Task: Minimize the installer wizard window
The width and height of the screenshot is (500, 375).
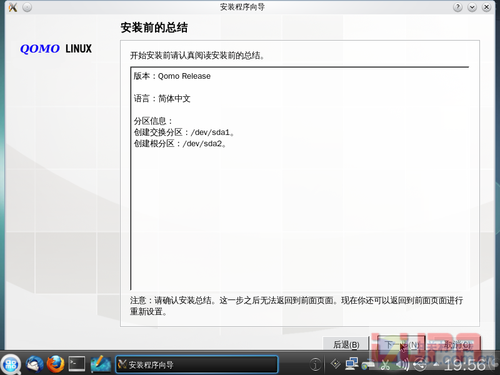Action: tap(472, 7)
